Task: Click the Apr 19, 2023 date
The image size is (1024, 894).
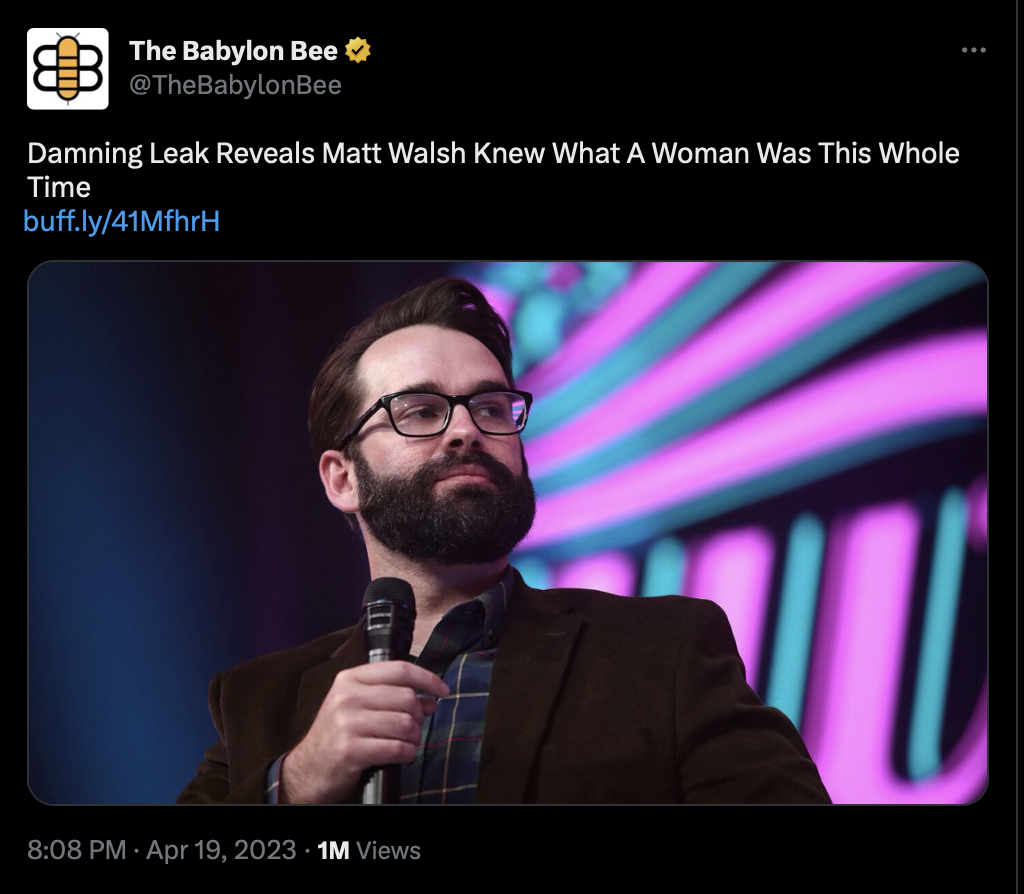Action: tap(221, 850)
